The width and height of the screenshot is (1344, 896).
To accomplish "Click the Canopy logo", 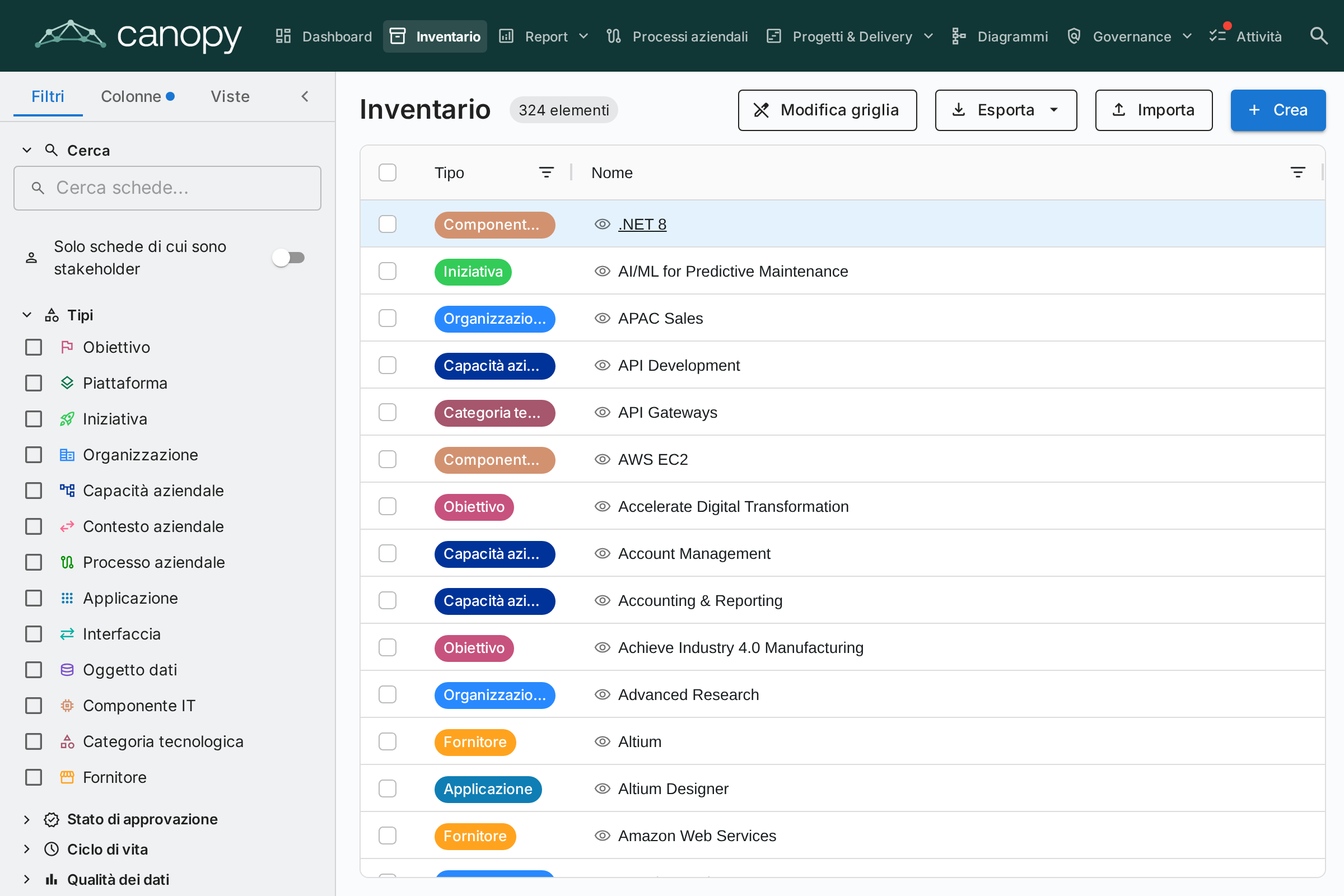I will pyautogui.click(x=138, y=35).
